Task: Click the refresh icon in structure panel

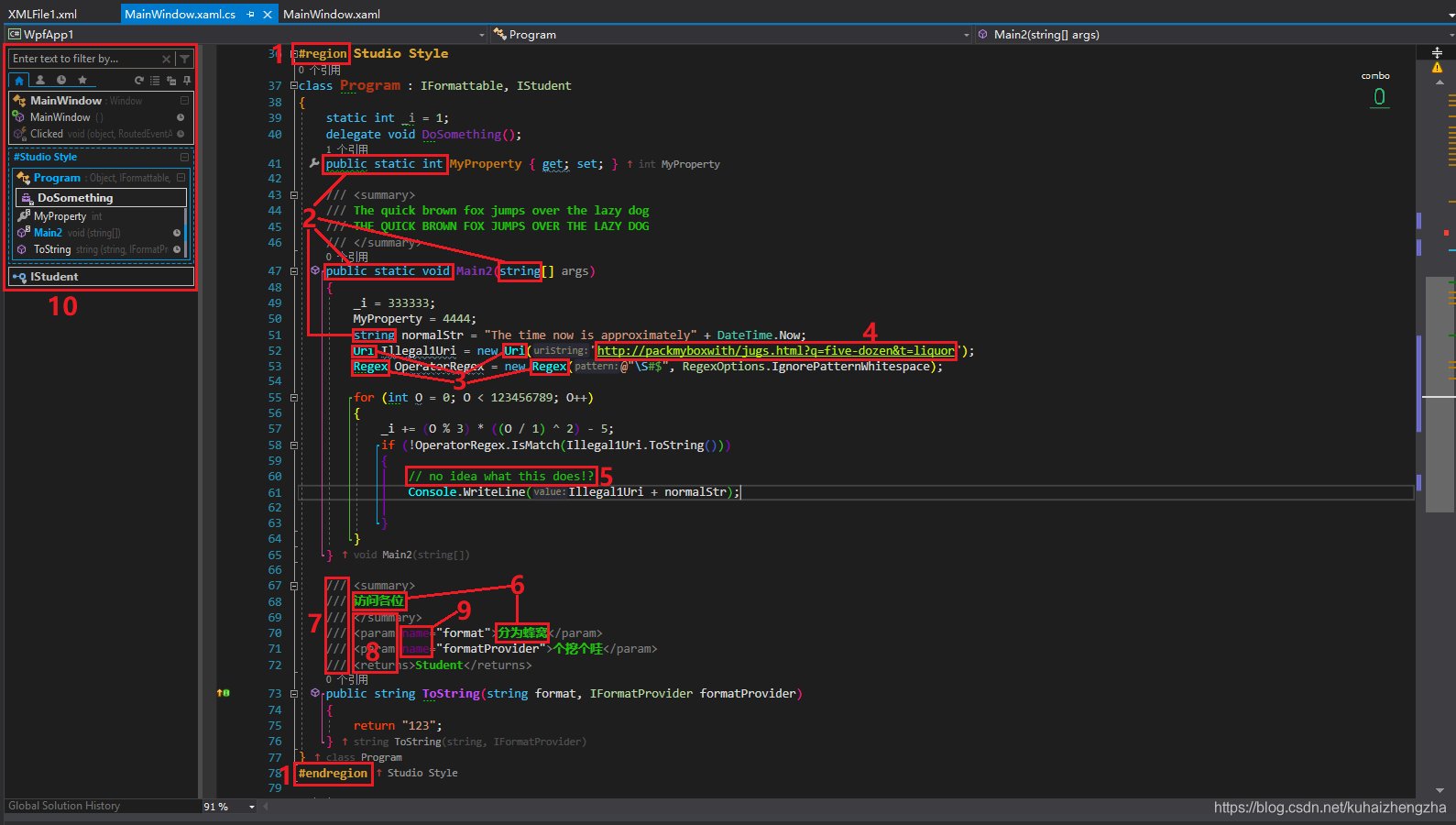Action: tap(139, 81)
